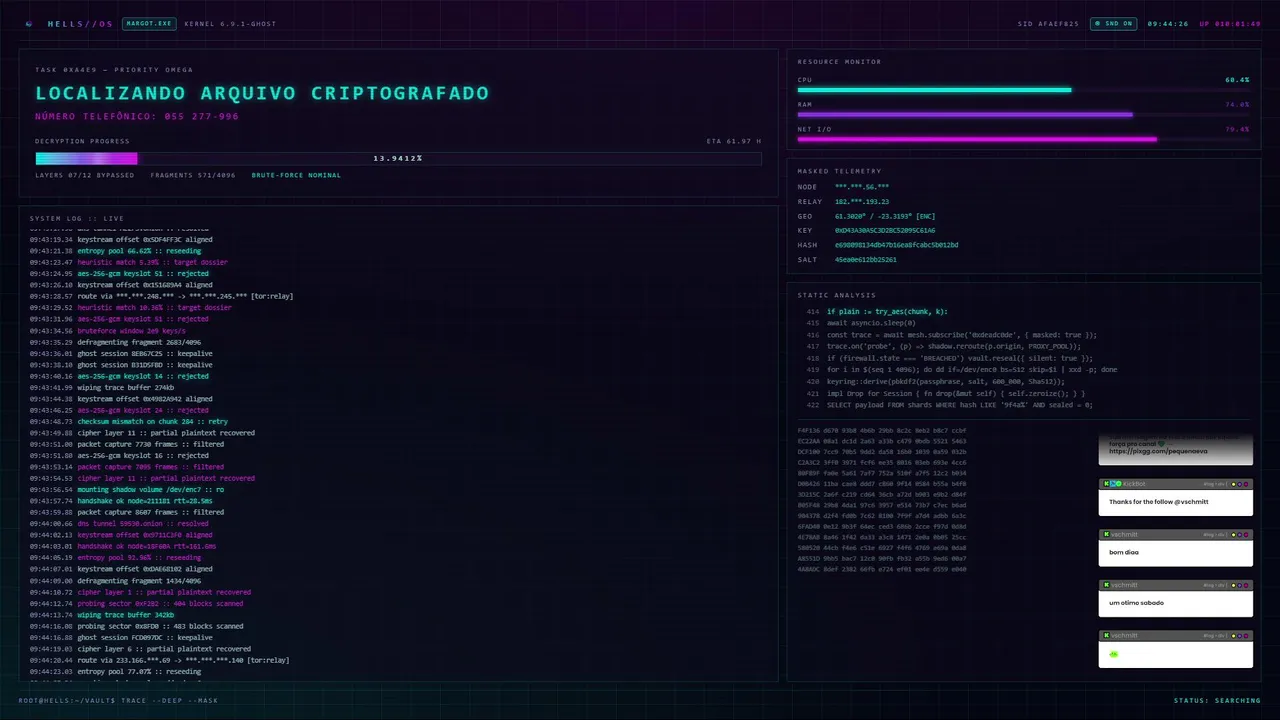Click the 'RESOURCE MONITOR' panel header
This screenshot has height=720, width=1280.
click(840, 62)
